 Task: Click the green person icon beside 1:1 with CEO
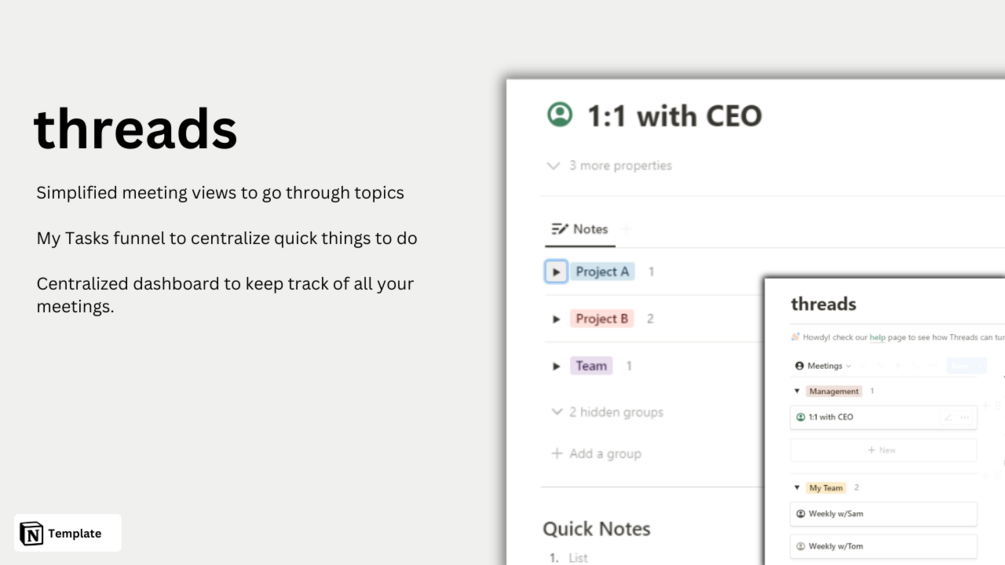[x=560, y=115]
